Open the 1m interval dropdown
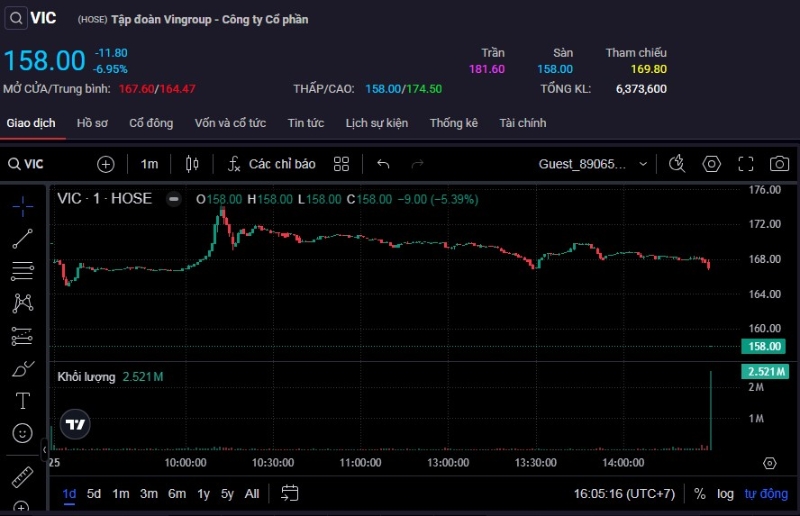 [149, 164]
